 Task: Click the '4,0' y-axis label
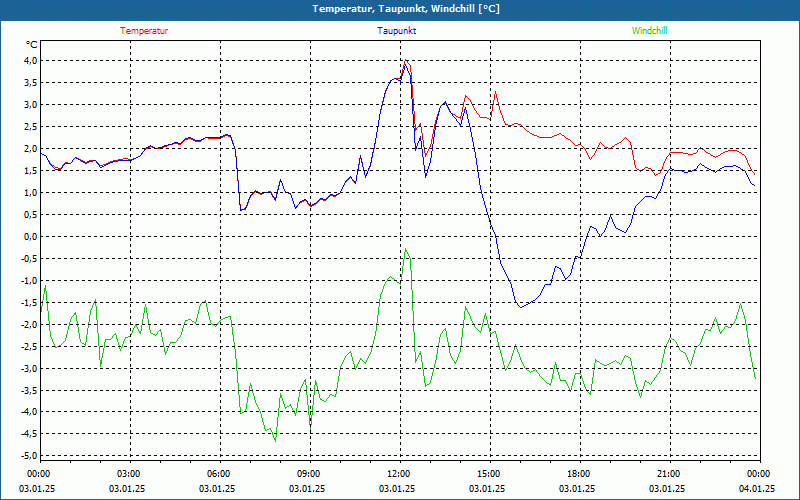pyautogui.click(x=31, y=61)
